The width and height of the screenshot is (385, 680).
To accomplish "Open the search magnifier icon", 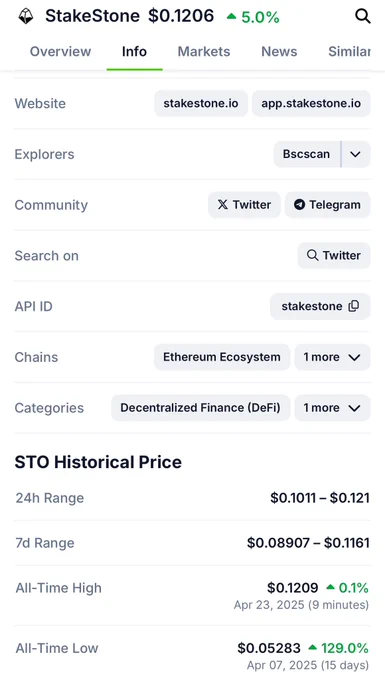I will [x=362, y=16].
